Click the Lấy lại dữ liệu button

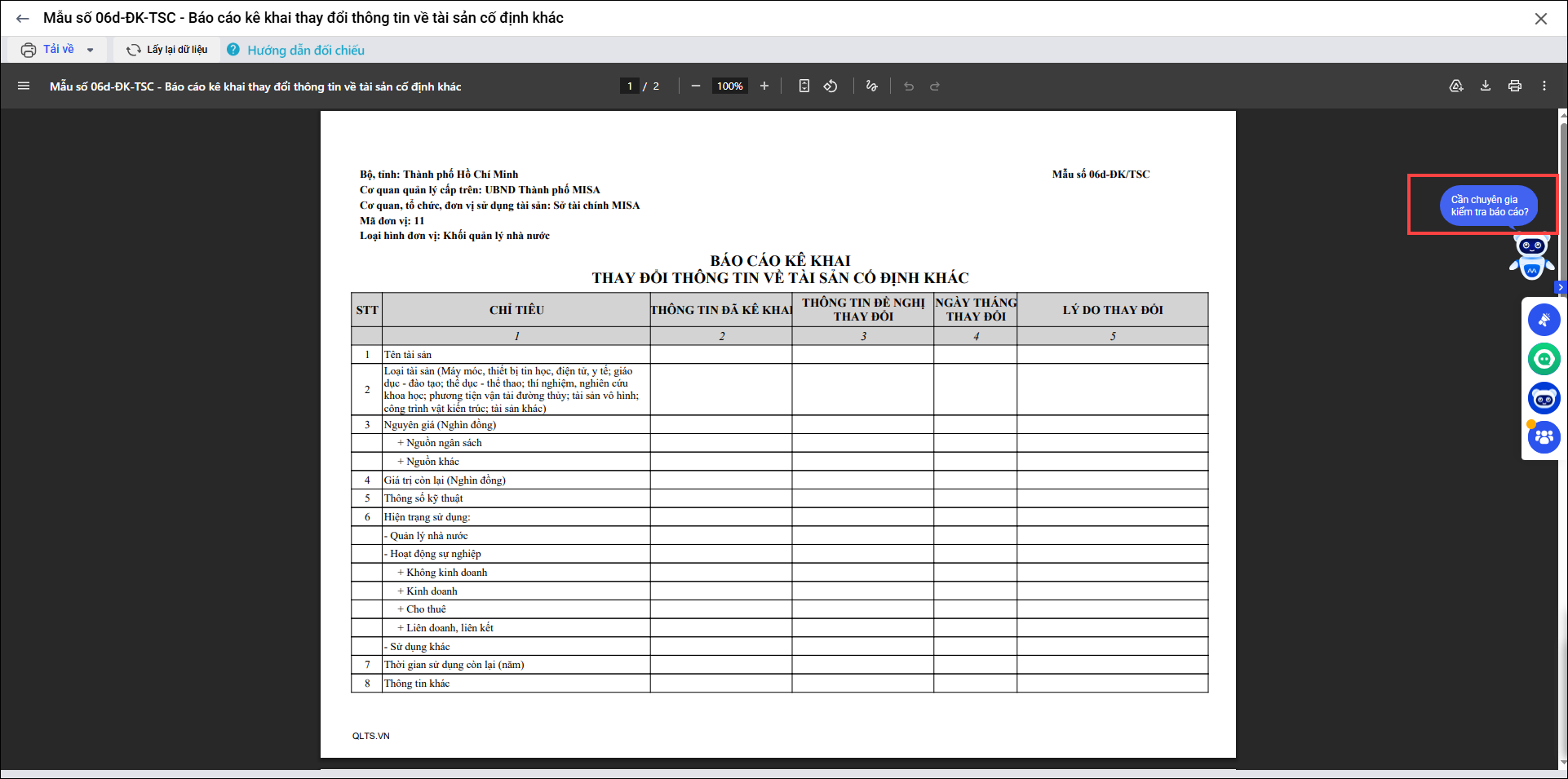(x=167, y=50)
